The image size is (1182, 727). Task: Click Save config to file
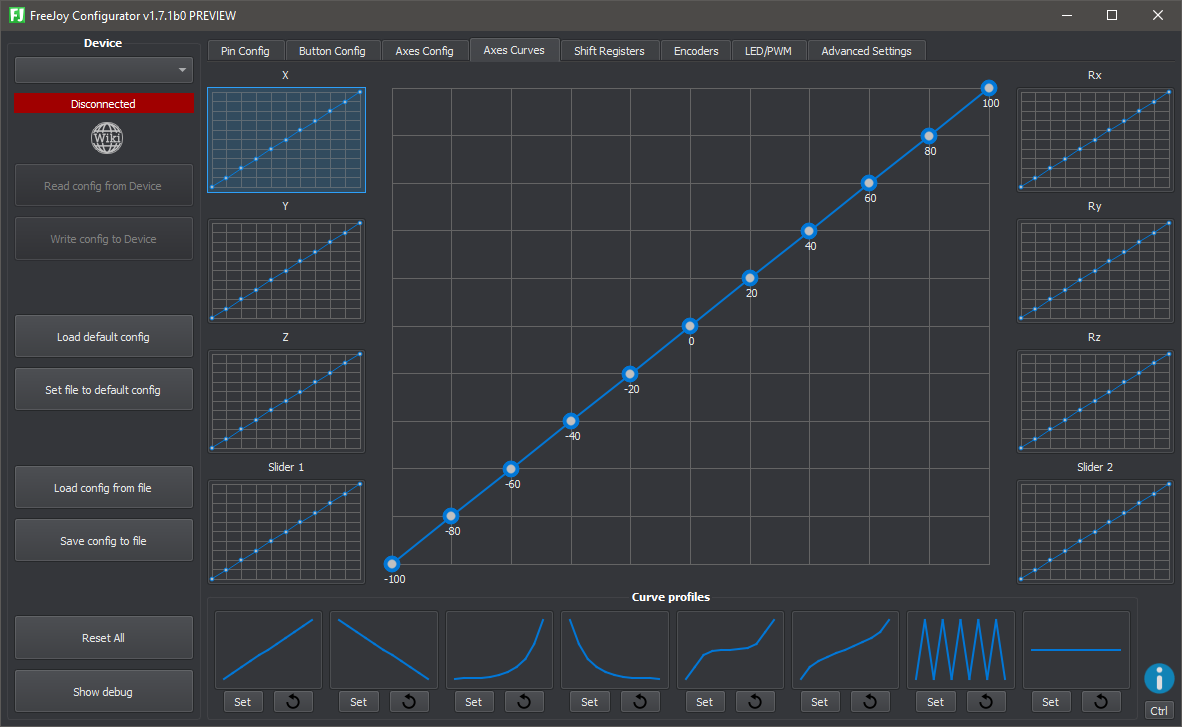pos(103,540)
